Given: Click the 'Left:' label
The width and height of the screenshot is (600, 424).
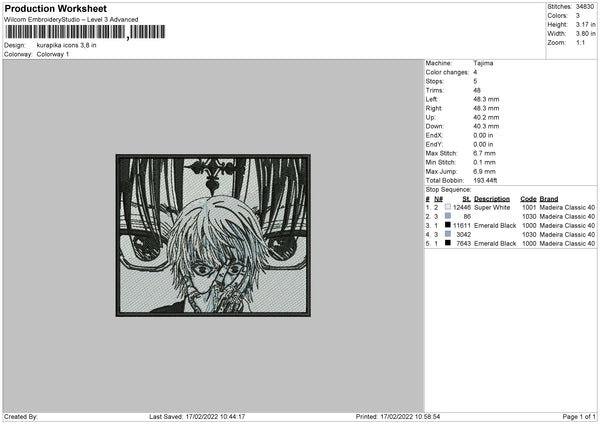Looking at the screenshot, I should coord(432,99).
